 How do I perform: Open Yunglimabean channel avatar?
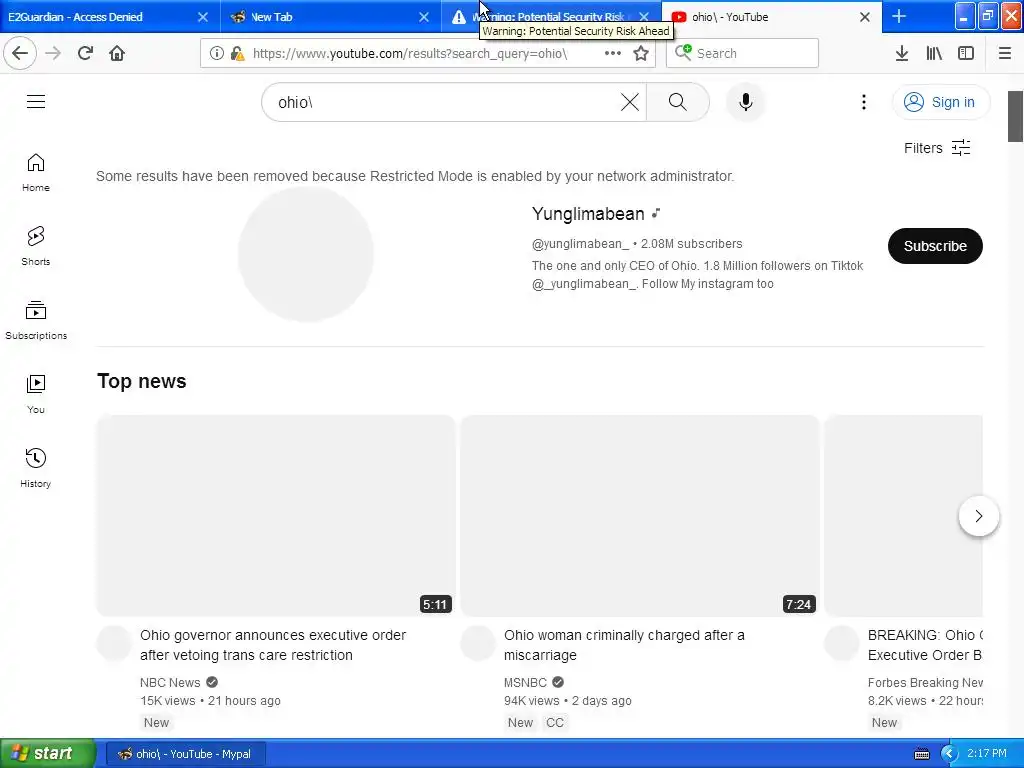pyautogui.click(x=306, y=254)
